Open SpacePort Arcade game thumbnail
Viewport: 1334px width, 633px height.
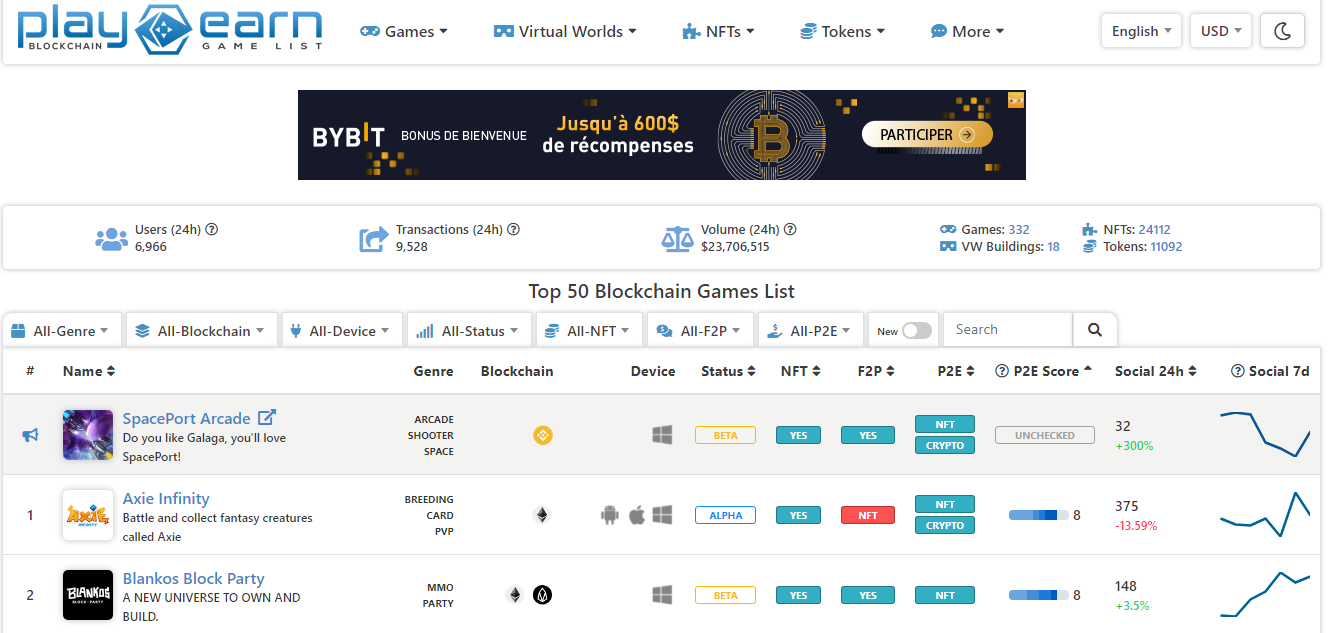coord(88,435)
